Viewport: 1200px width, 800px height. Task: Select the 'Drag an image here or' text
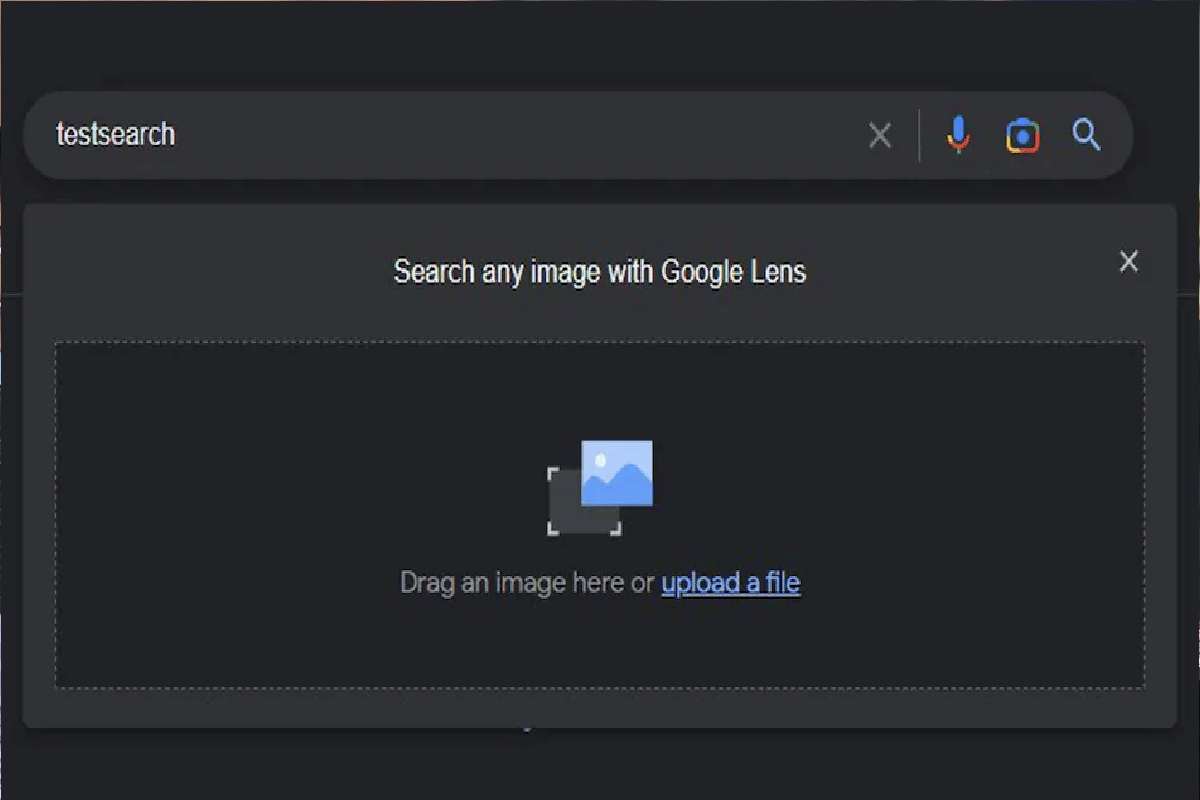[x=527, y=583]
